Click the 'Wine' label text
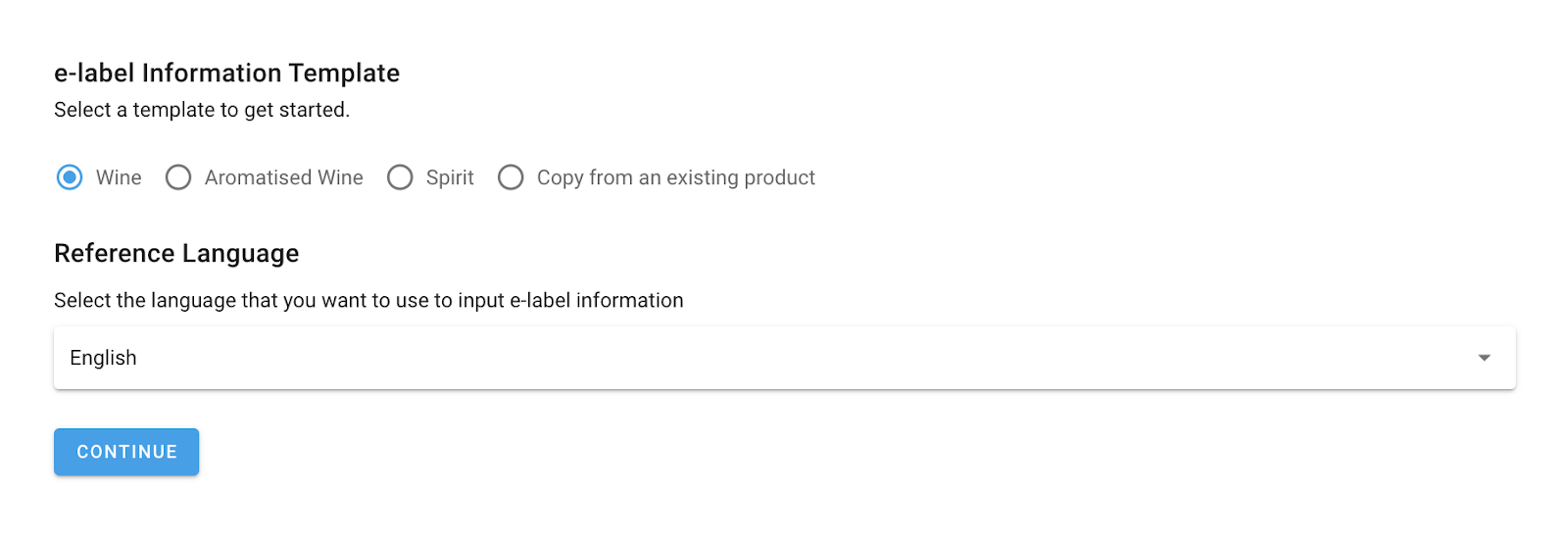Viewport: 1568px width, 545px height. pyautogui.click(x=119, y=177)
